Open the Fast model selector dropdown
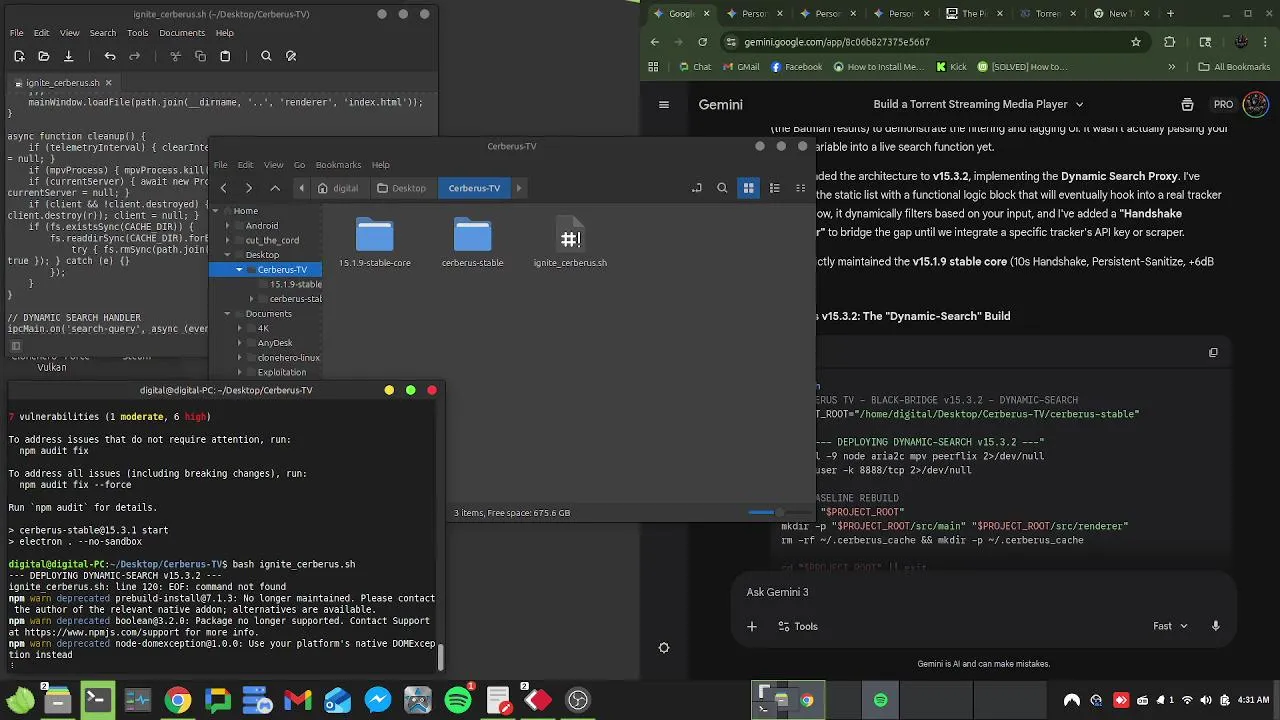The width and height of the screenshot is (1280, 720). click(1170, 626)
